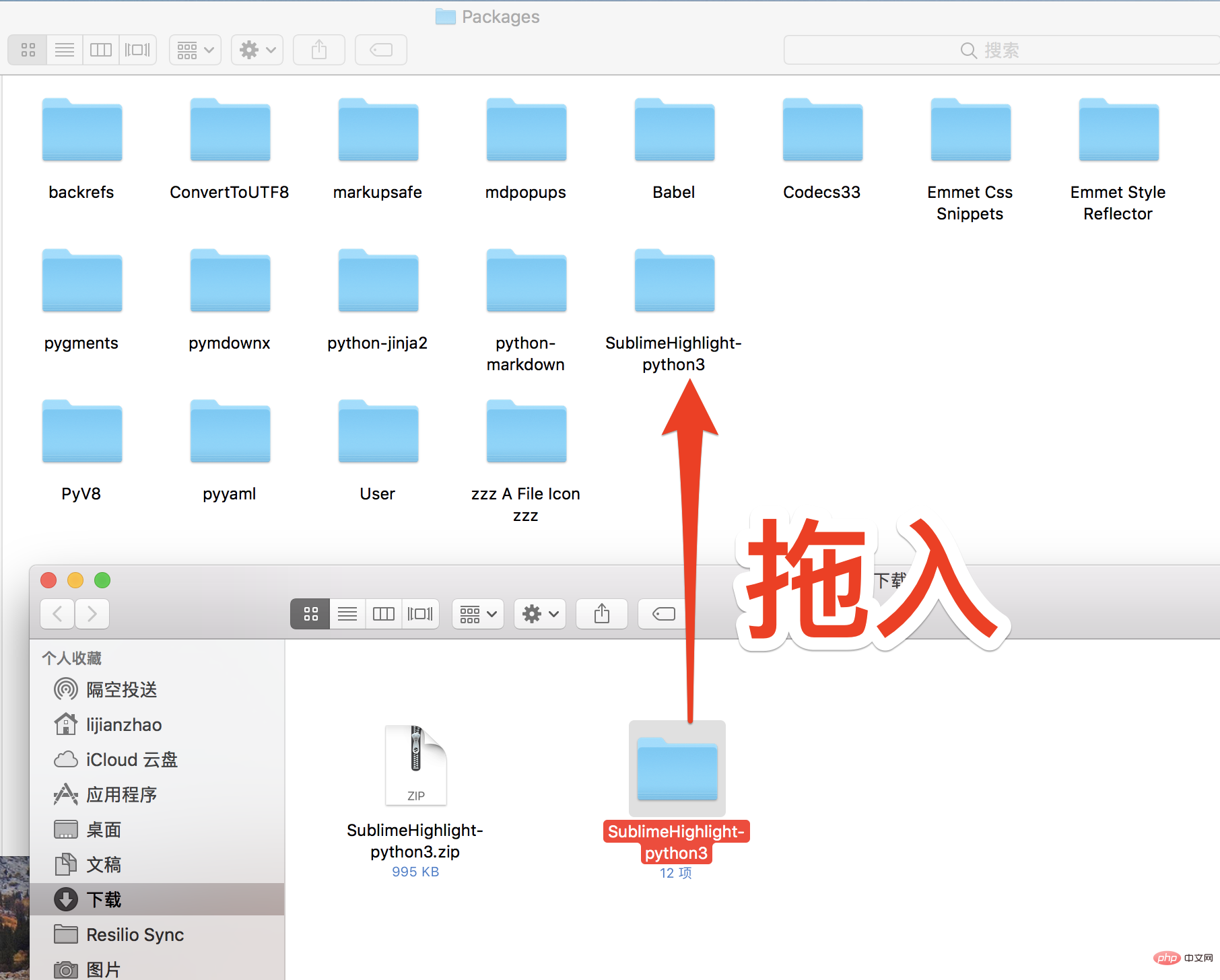Image resolution: width=1220 pixels, height=980 pixels.
Task: Select 下载 (Downloads) in sidebar
Action: (157, 899)
